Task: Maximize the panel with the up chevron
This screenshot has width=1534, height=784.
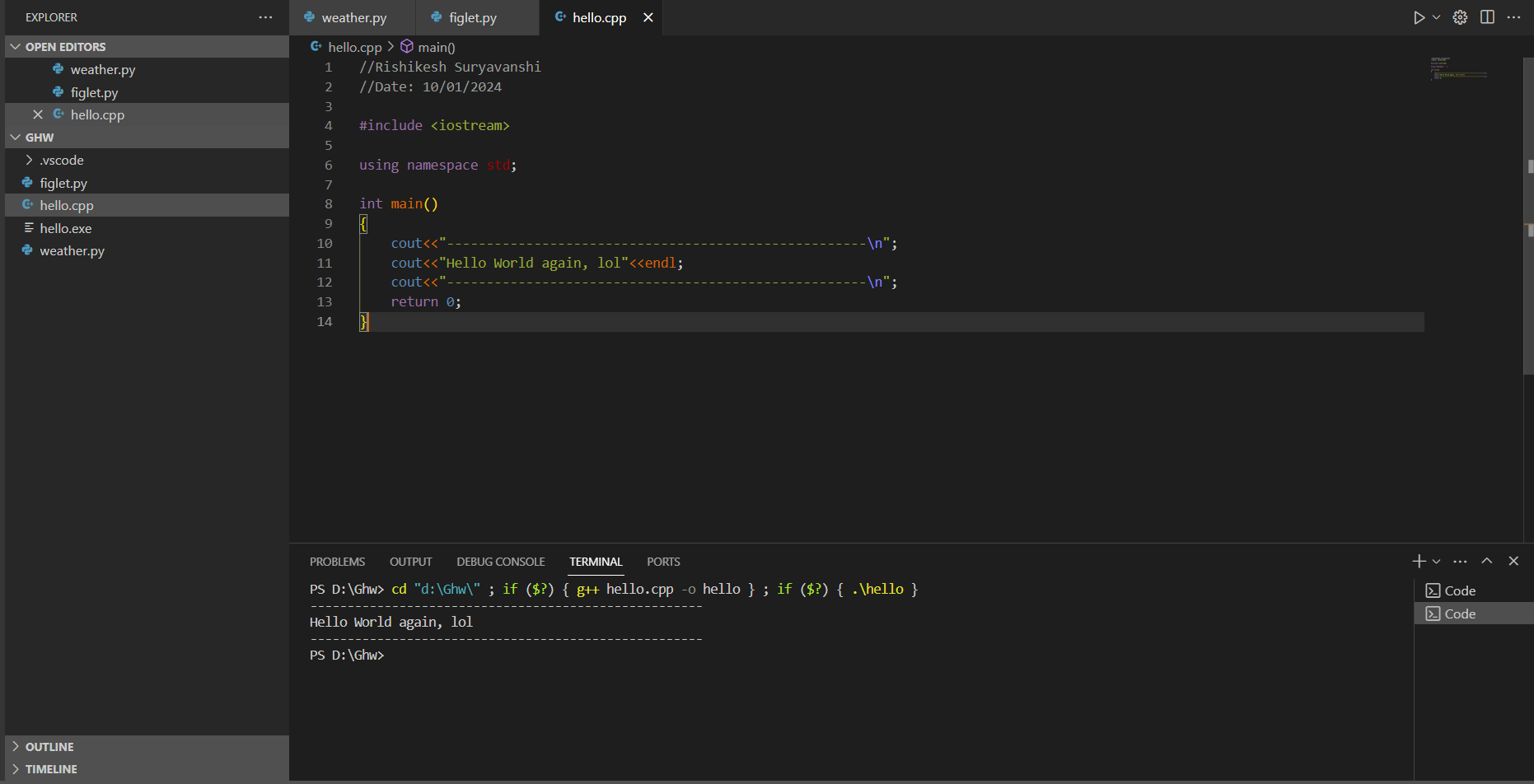Action: point(1487,561)
